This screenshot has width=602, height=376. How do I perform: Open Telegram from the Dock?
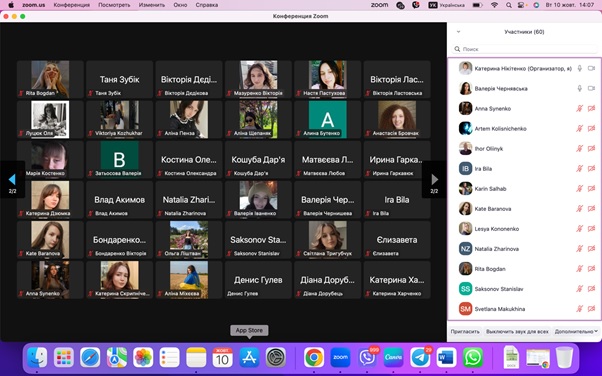(420, 358)
